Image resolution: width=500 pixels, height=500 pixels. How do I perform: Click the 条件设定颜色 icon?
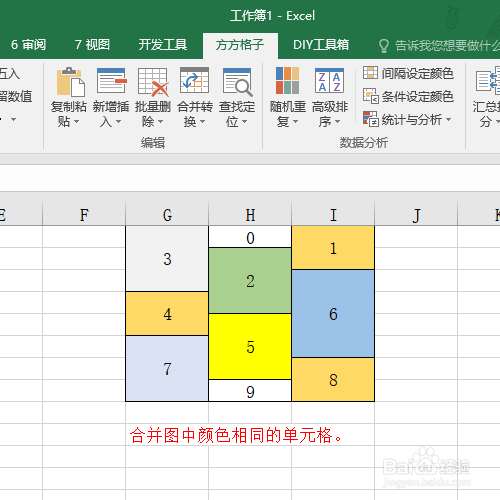371,96
